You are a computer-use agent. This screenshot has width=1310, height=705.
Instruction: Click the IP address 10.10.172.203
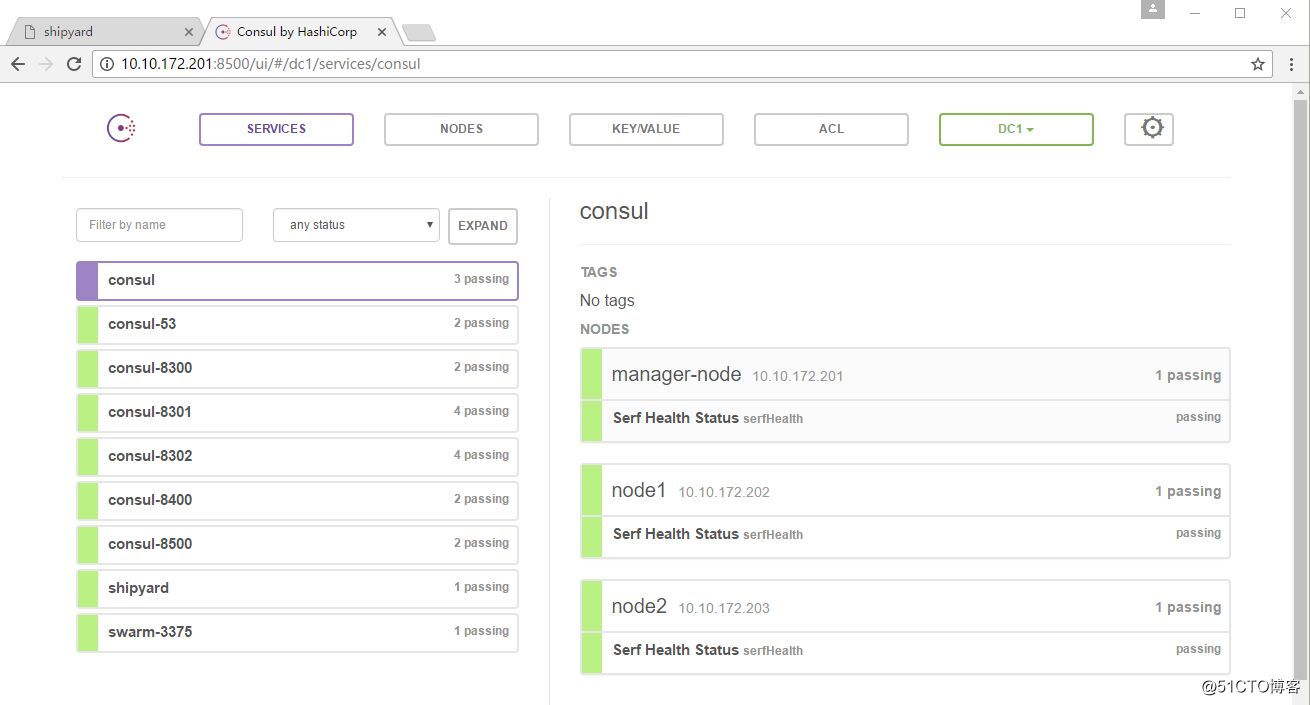(x=724, y=609)
